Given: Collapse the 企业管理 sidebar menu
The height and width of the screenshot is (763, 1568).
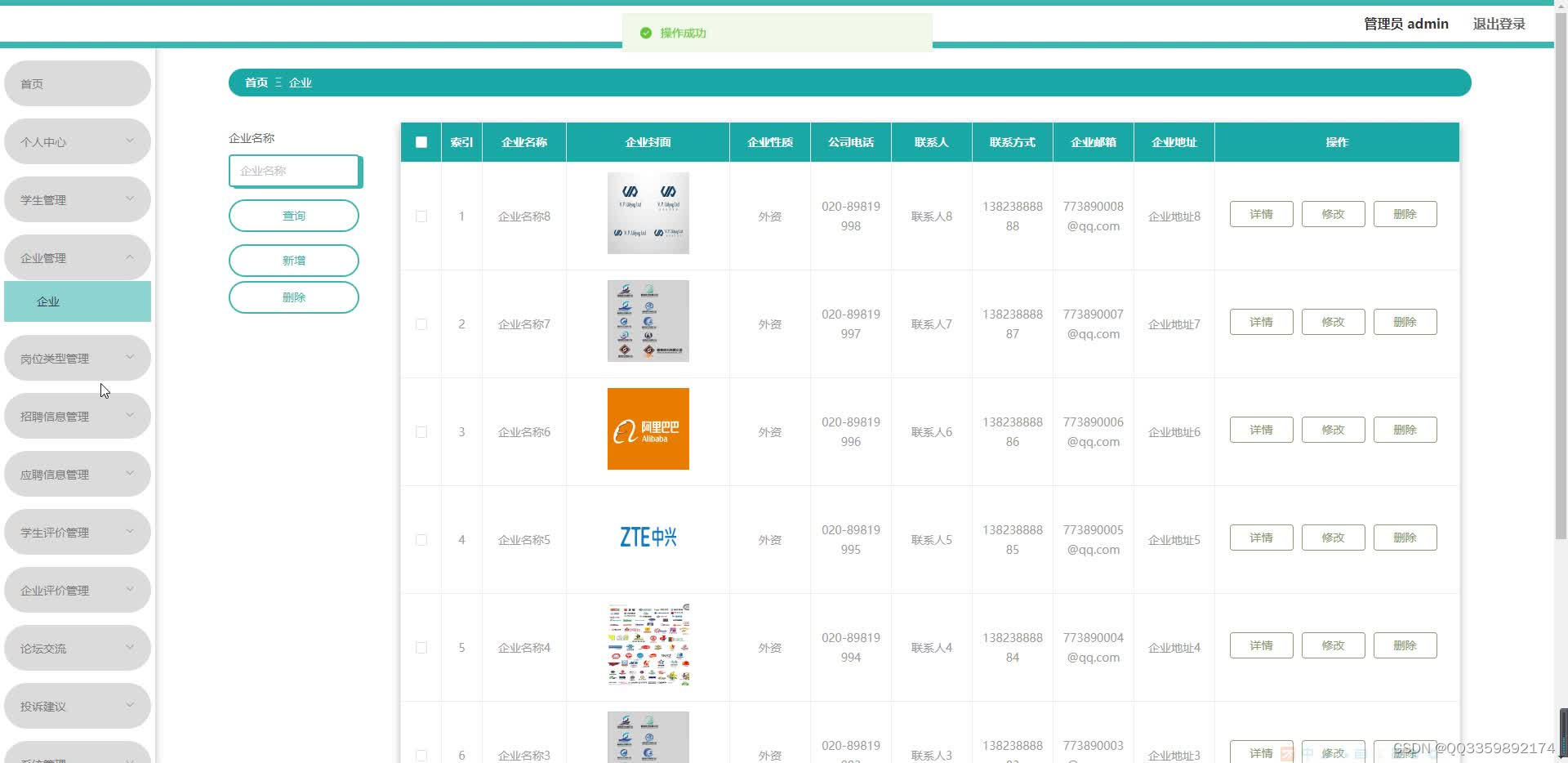Looking at the screenshot, I should pos(78,257).
